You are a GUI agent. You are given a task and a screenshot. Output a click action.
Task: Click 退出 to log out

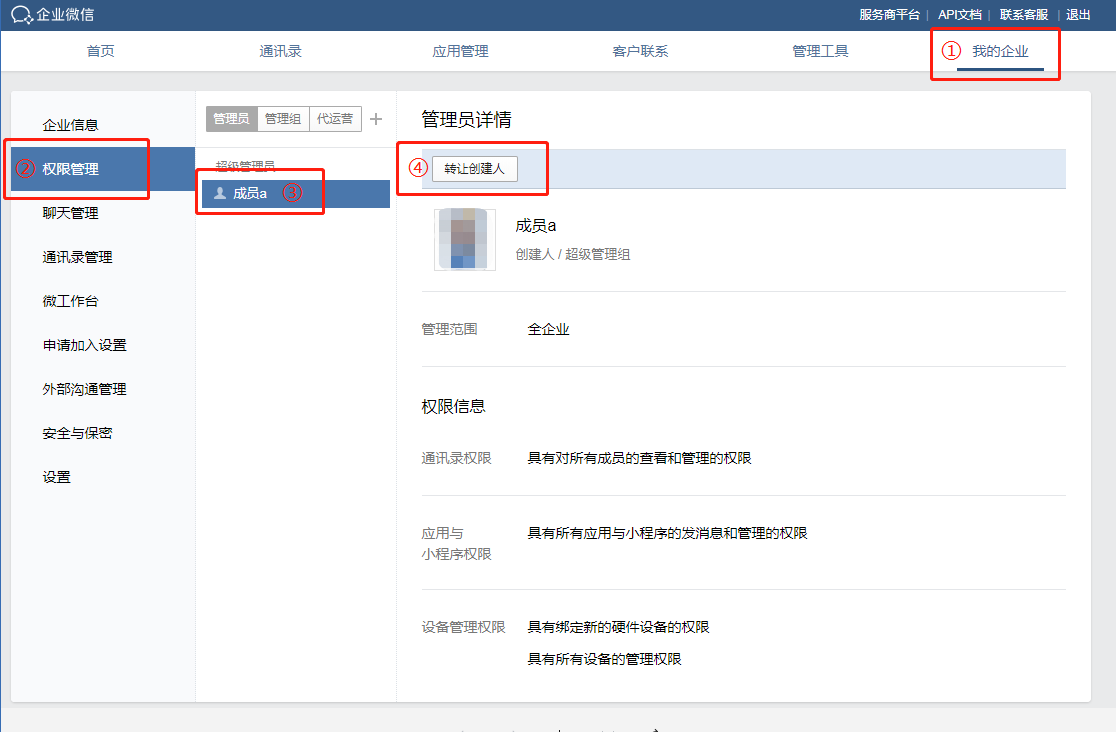pos(1077,15)
